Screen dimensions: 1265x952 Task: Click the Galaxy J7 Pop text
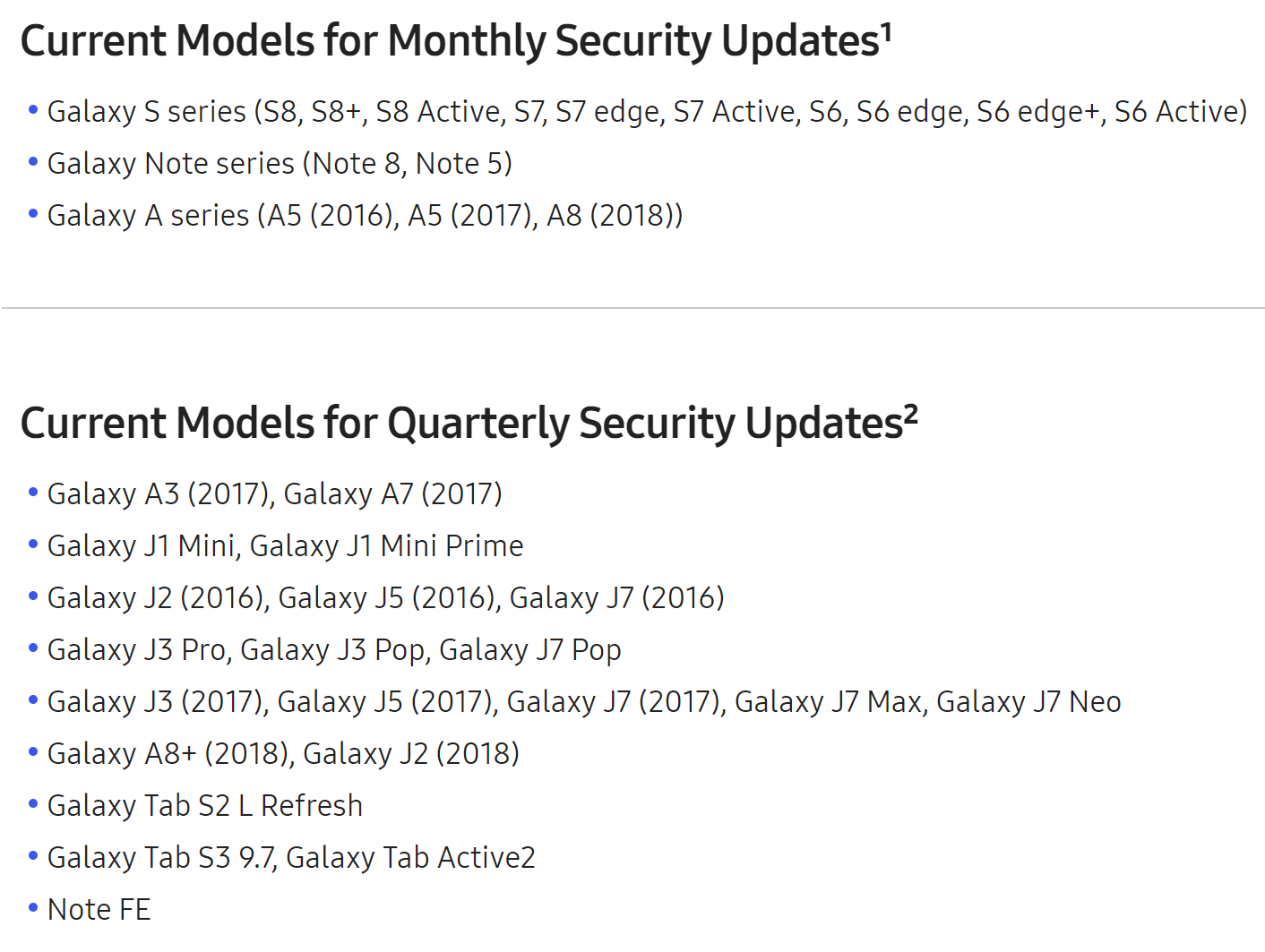point(529,650)
